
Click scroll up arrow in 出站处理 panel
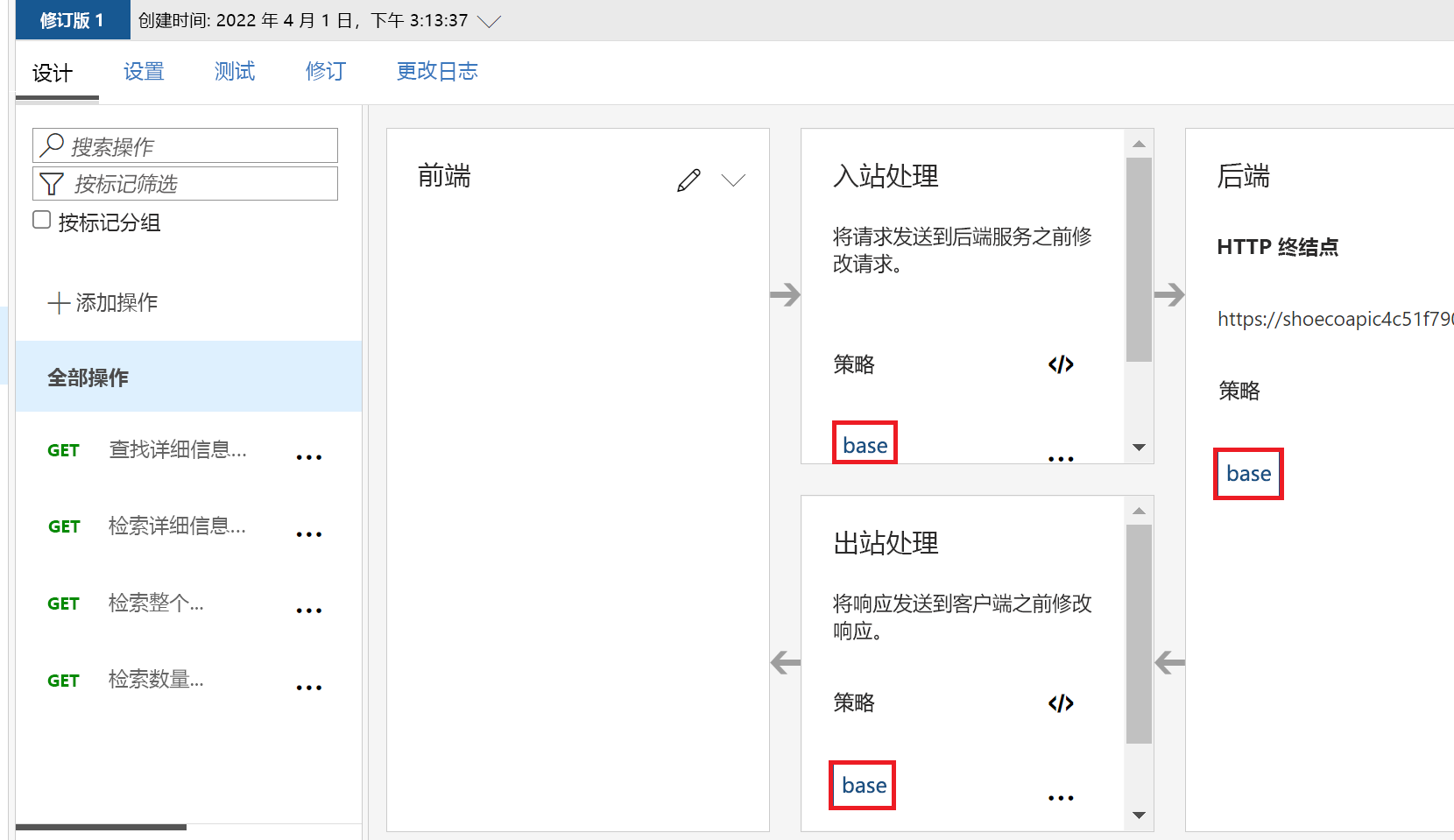(1139, 511)
